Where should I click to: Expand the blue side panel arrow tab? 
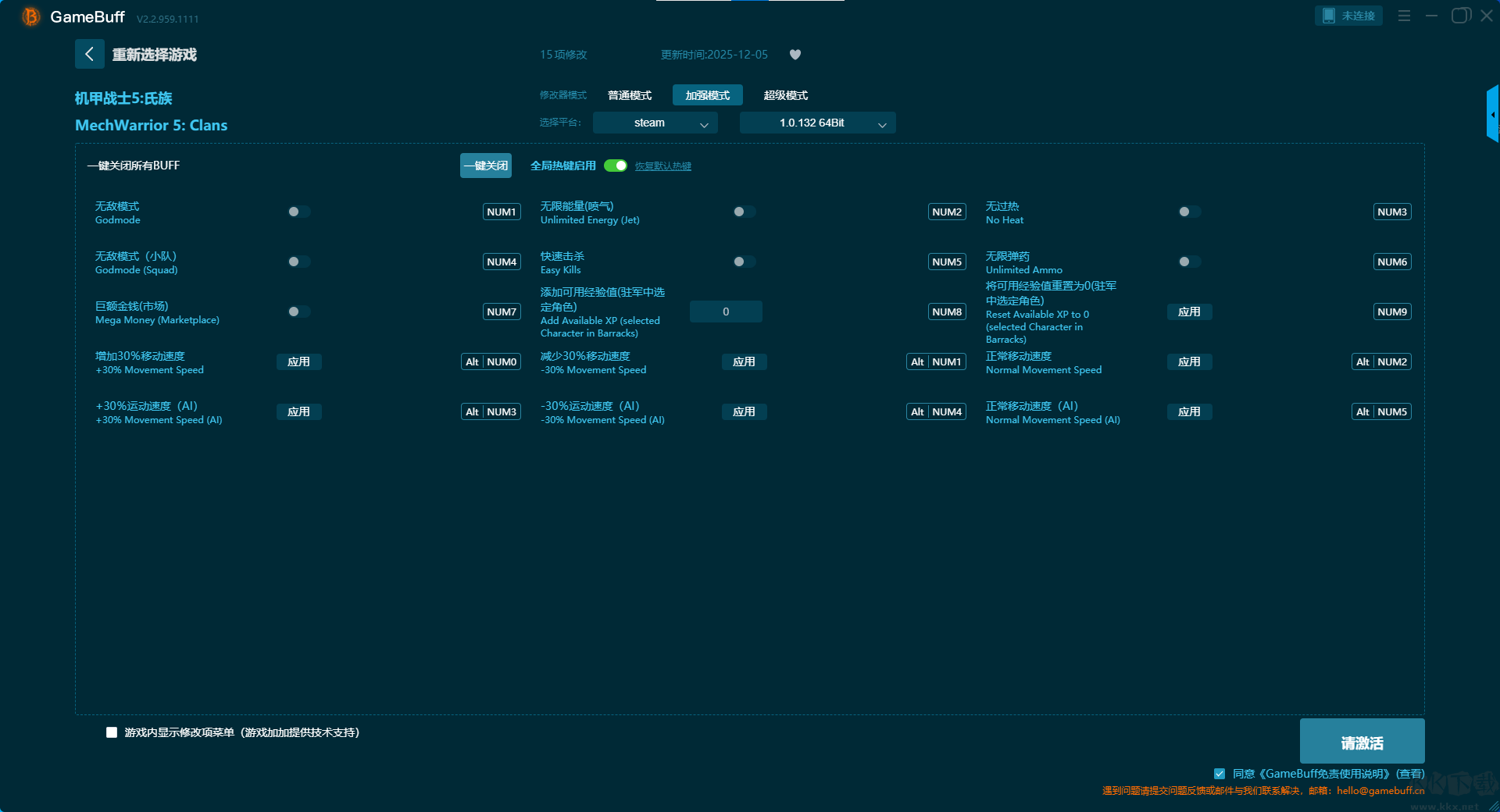tap(1492, 115)
